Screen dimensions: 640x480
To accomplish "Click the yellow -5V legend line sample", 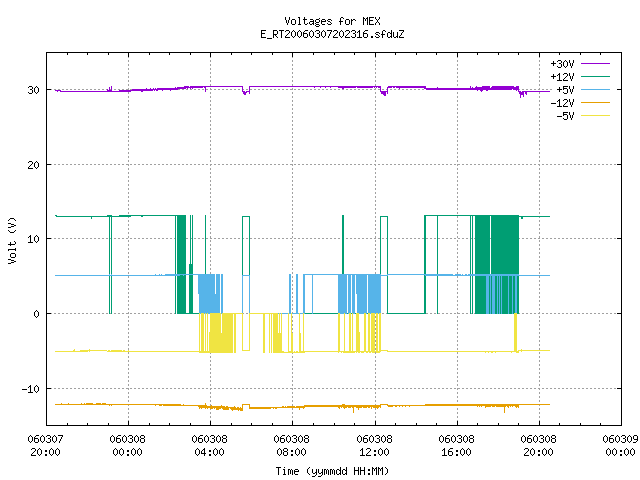I will [595, 116].
